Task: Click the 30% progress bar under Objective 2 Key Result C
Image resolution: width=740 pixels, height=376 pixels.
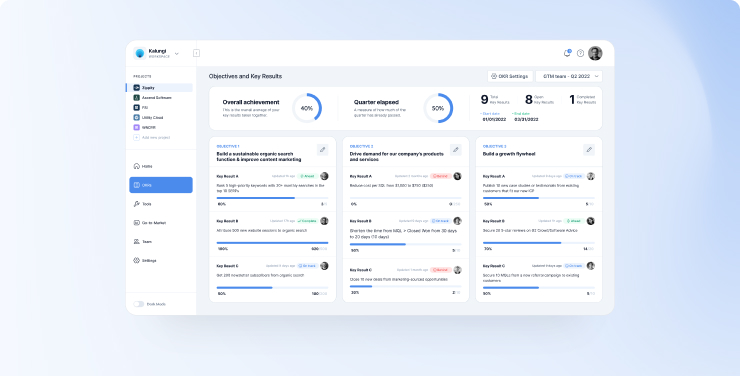Action: [405, 286]
